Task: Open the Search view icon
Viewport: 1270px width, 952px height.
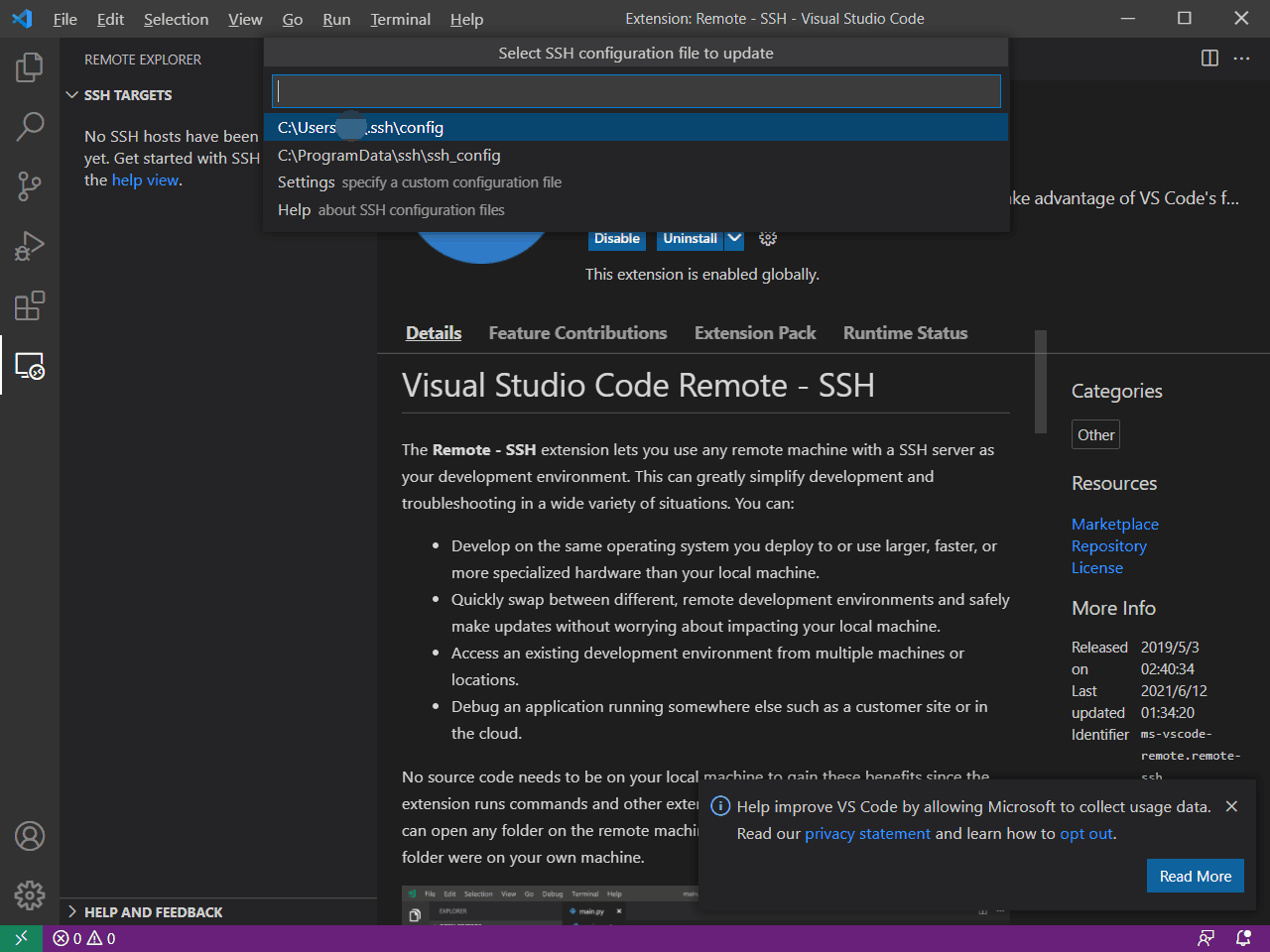Action: 30,127
